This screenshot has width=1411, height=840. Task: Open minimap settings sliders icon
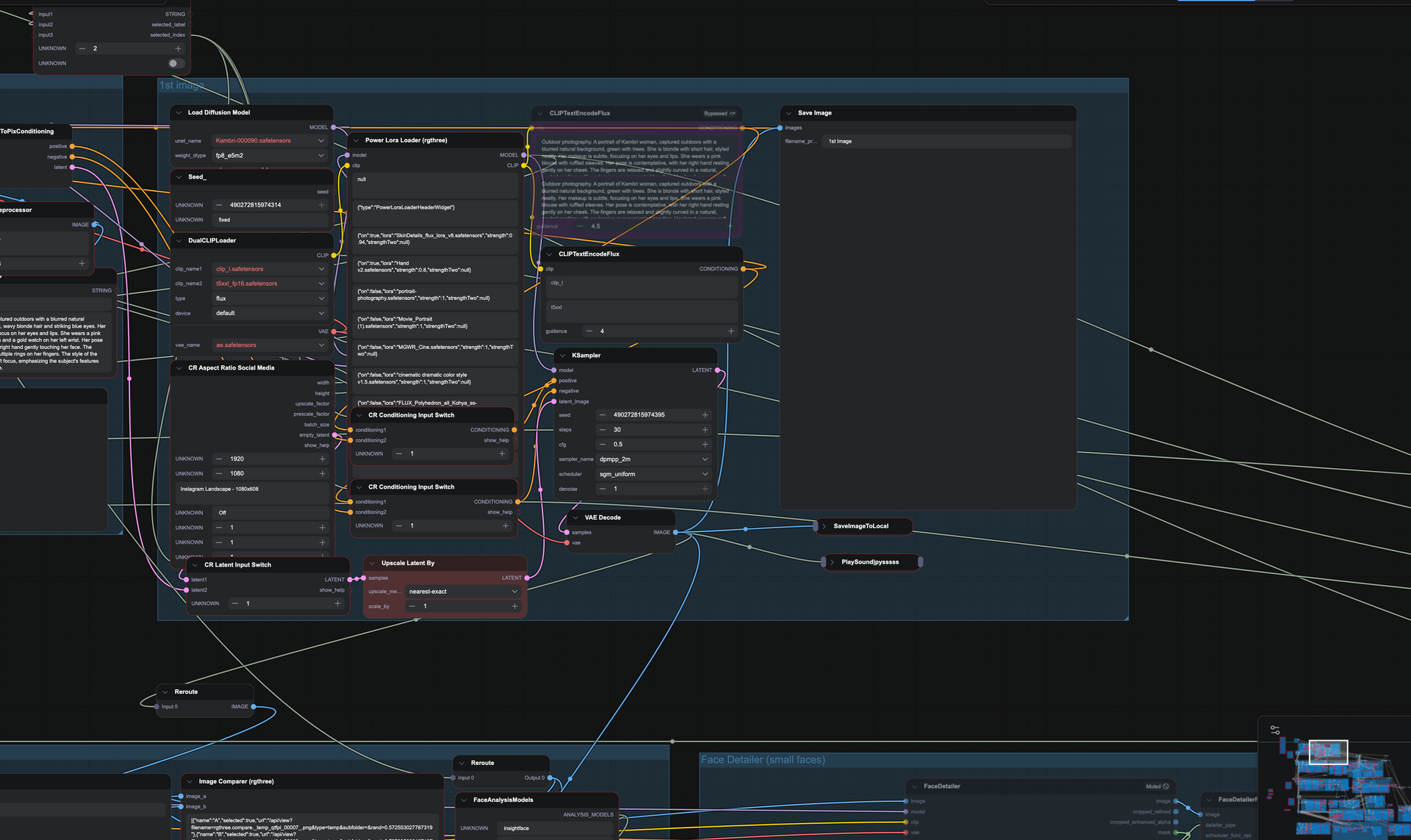coord(1275,730)
